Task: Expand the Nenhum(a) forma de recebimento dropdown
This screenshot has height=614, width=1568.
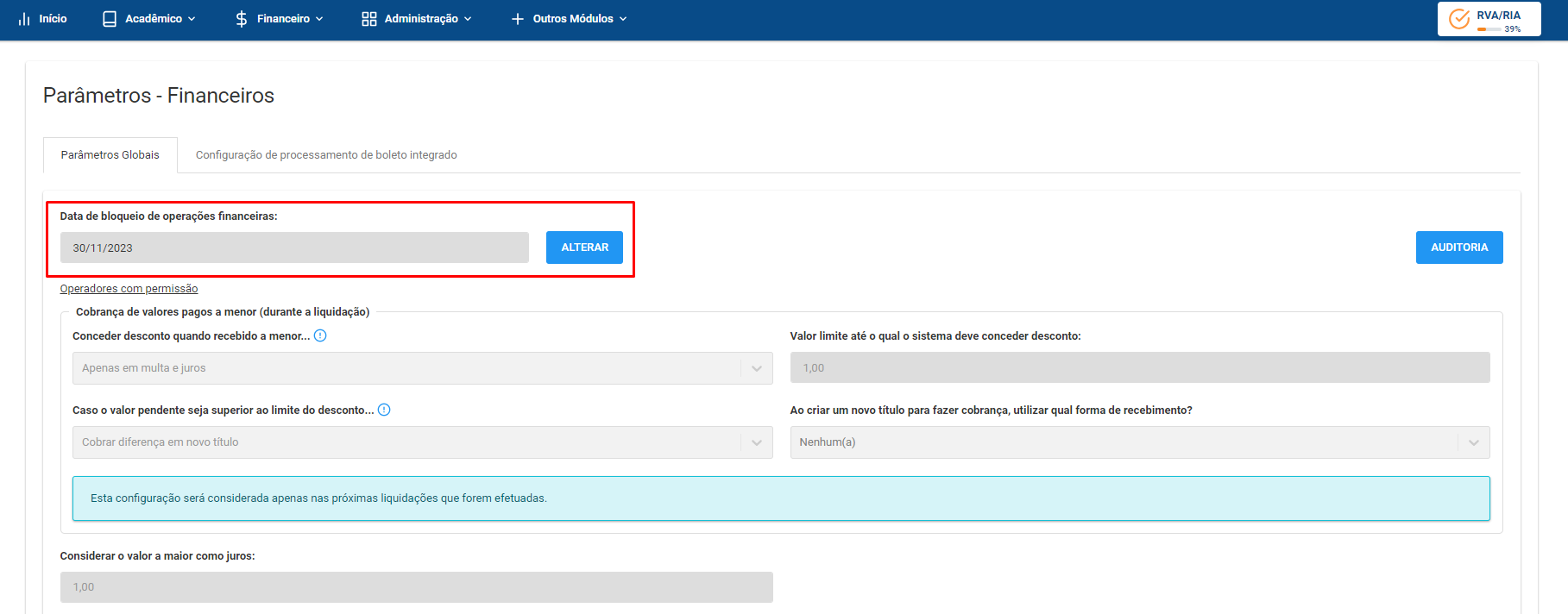Action: (1139, 442)
